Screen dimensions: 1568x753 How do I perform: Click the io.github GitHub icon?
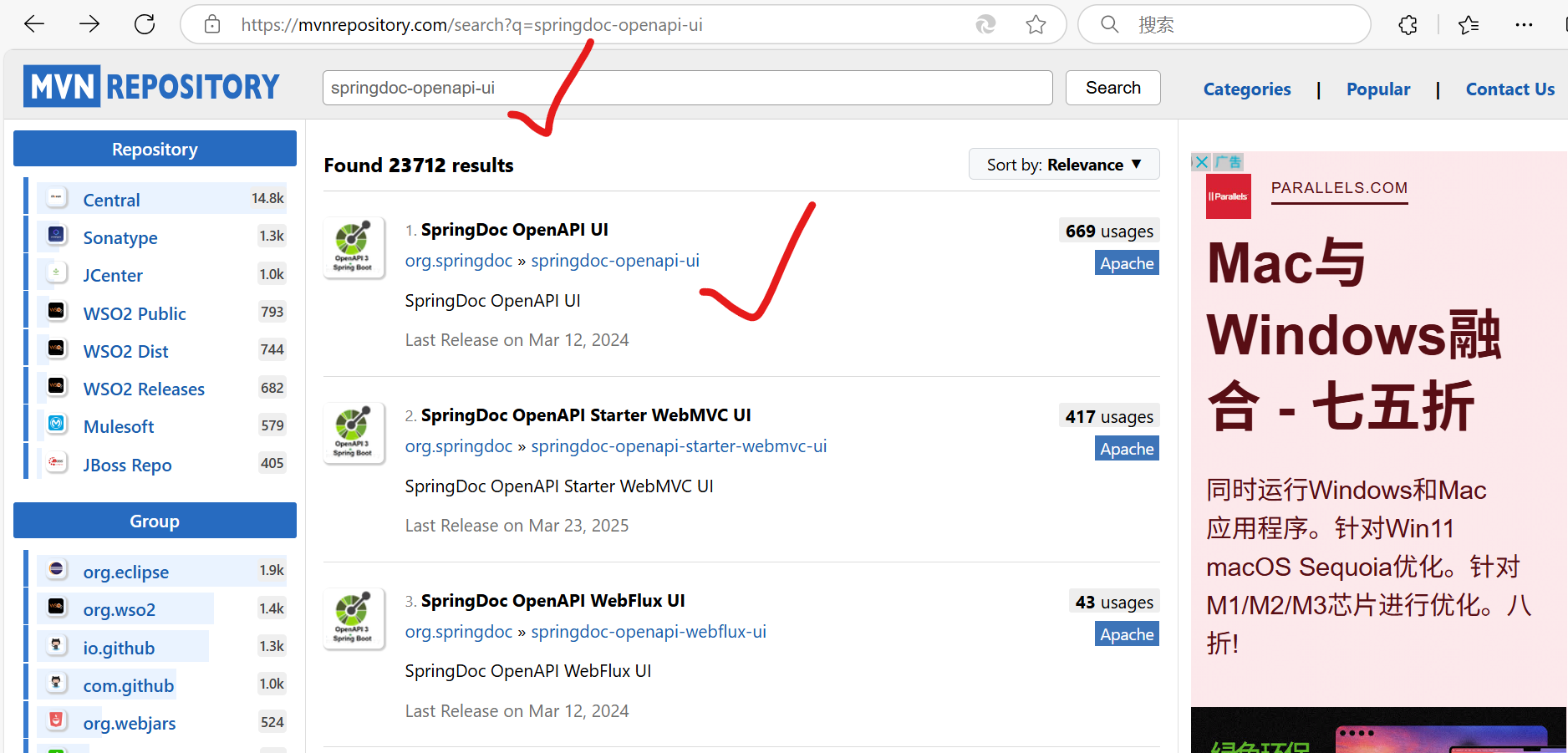(55, 644)
